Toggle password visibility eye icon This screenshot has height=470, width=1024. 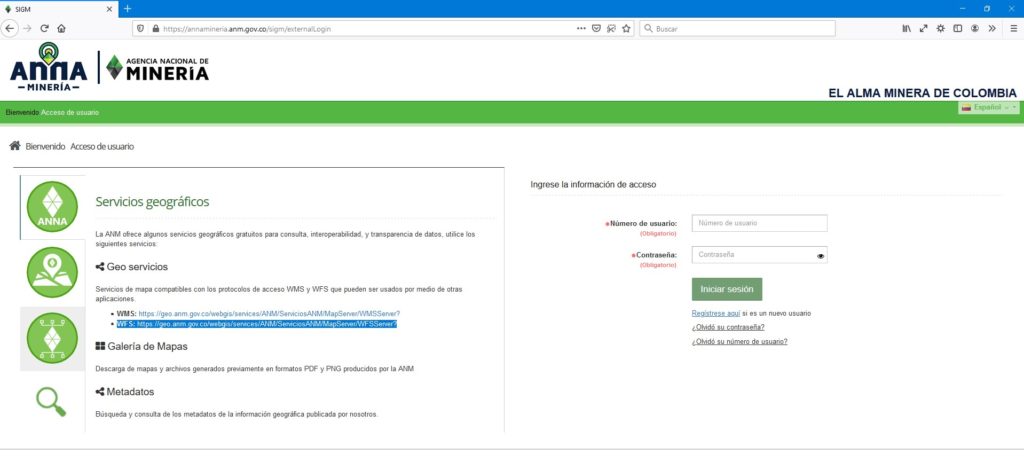pyautogui.click(x=820, y=256)
